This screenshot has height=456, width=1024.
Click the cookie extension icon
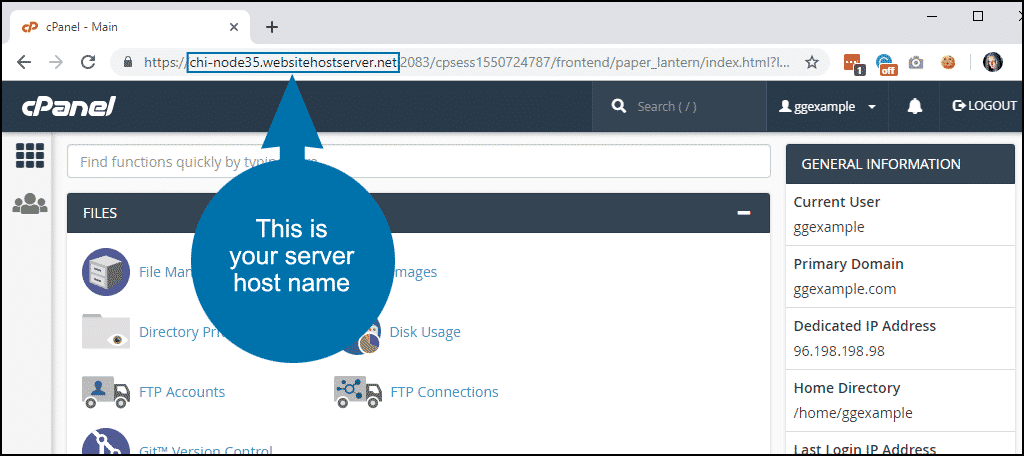947,62
